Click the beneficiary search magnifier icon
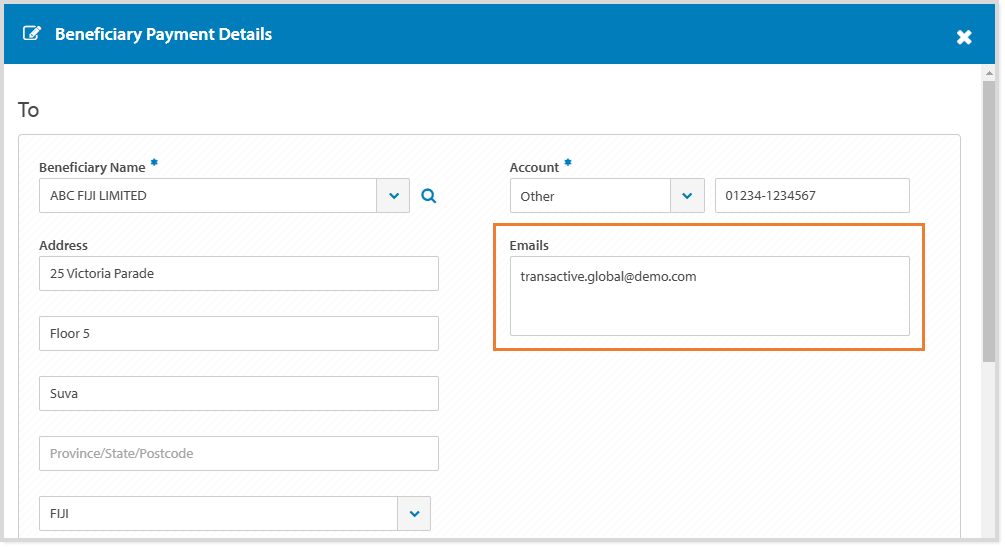 point(428,196)
